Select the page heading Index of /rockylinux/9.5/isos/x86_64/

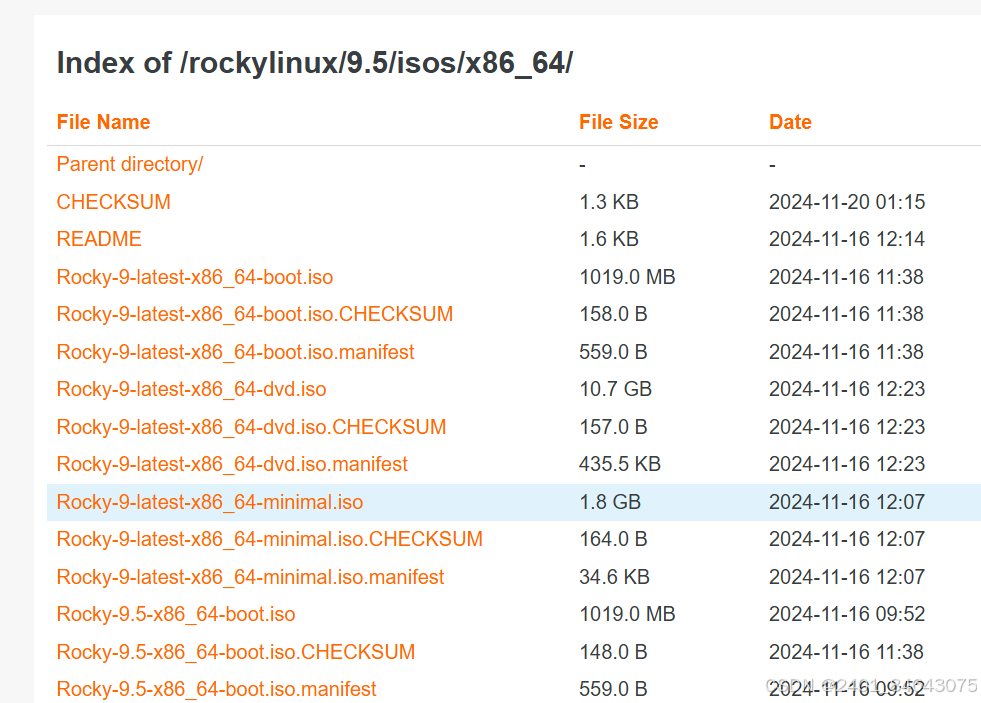[315, 62]
